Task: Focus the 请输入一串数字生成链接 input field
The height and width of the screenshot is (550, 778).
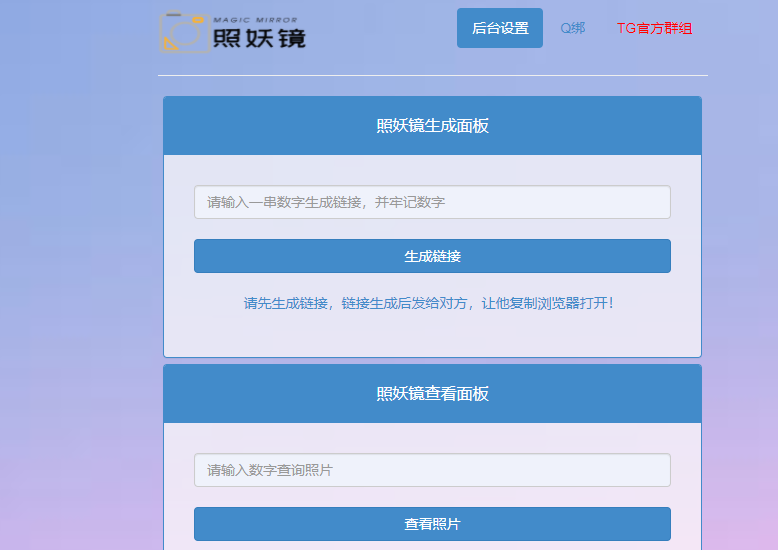Action: click(432, 202)
